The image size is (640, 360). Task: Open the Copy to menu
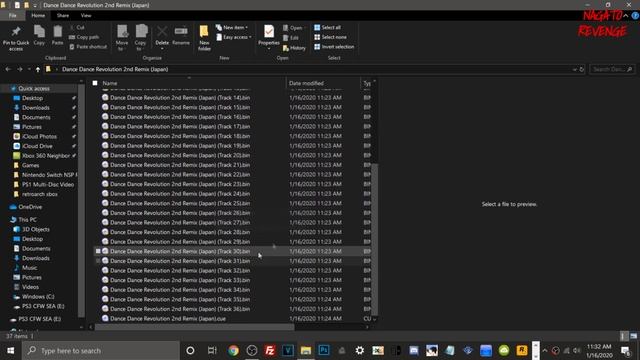[x=140, y=38]
